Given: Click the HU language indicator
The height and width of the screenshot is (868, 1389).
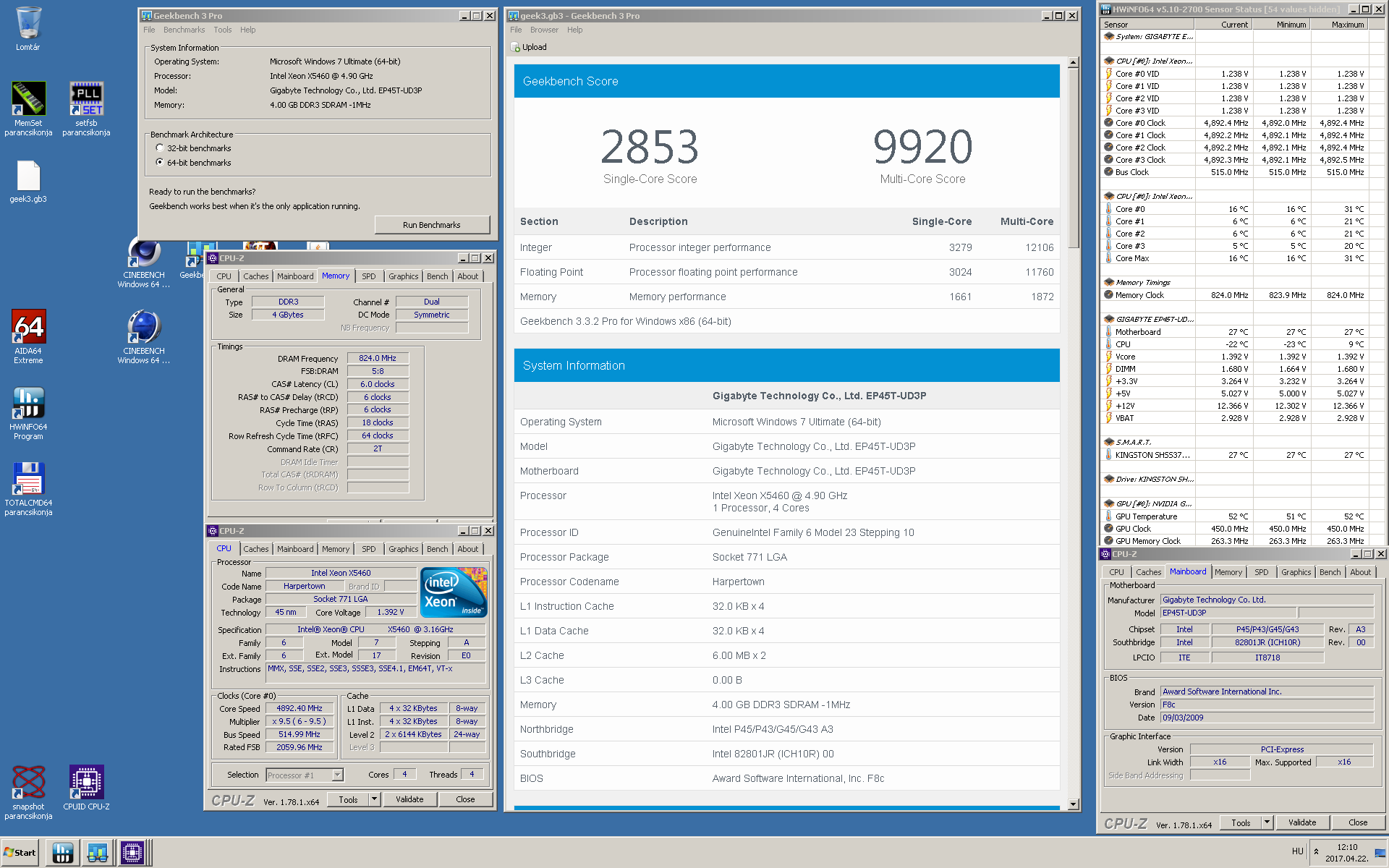Looking at the screenshot, I should (x=1297, y=851).
